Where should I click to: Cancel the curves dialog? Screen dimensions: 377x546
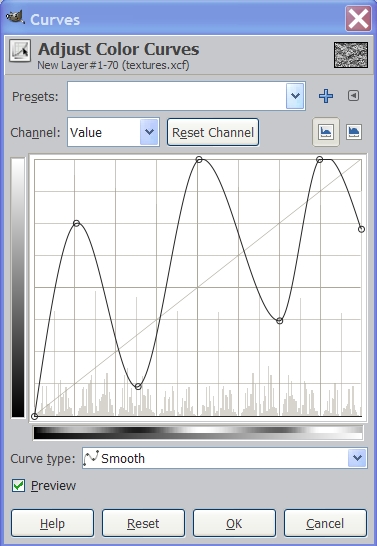click(x=325, y=523)
